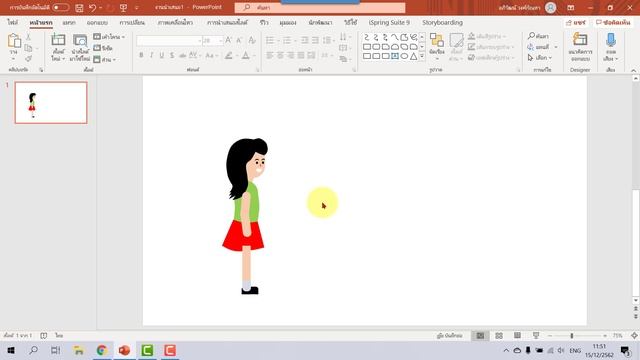Switch to Reading View icon
This screenshot has width=640, height=360.
[x=517, y=336]
